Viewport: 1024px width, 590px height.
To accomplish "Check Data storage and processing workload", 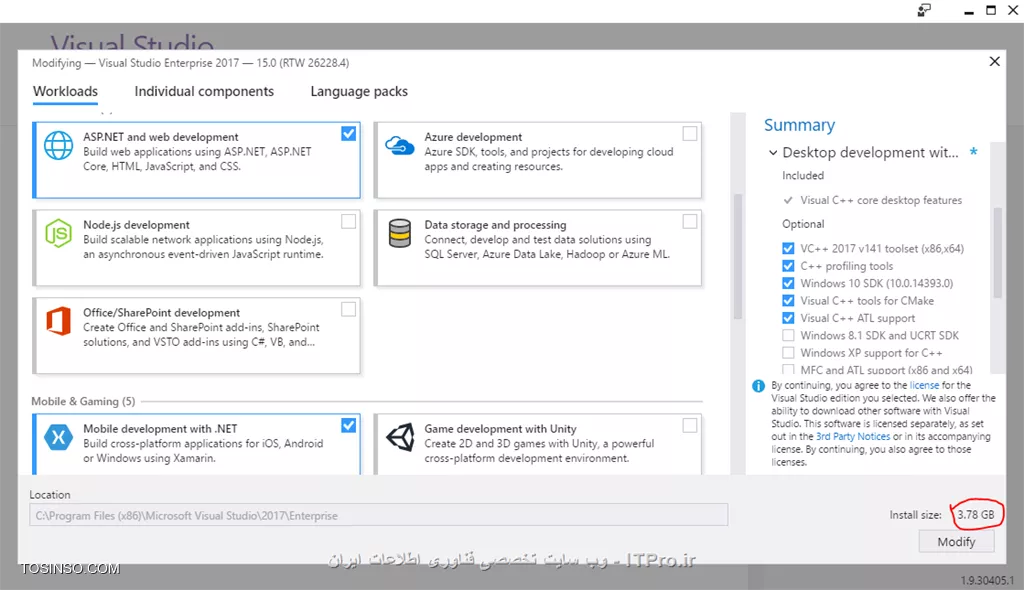I will [690, 221].
